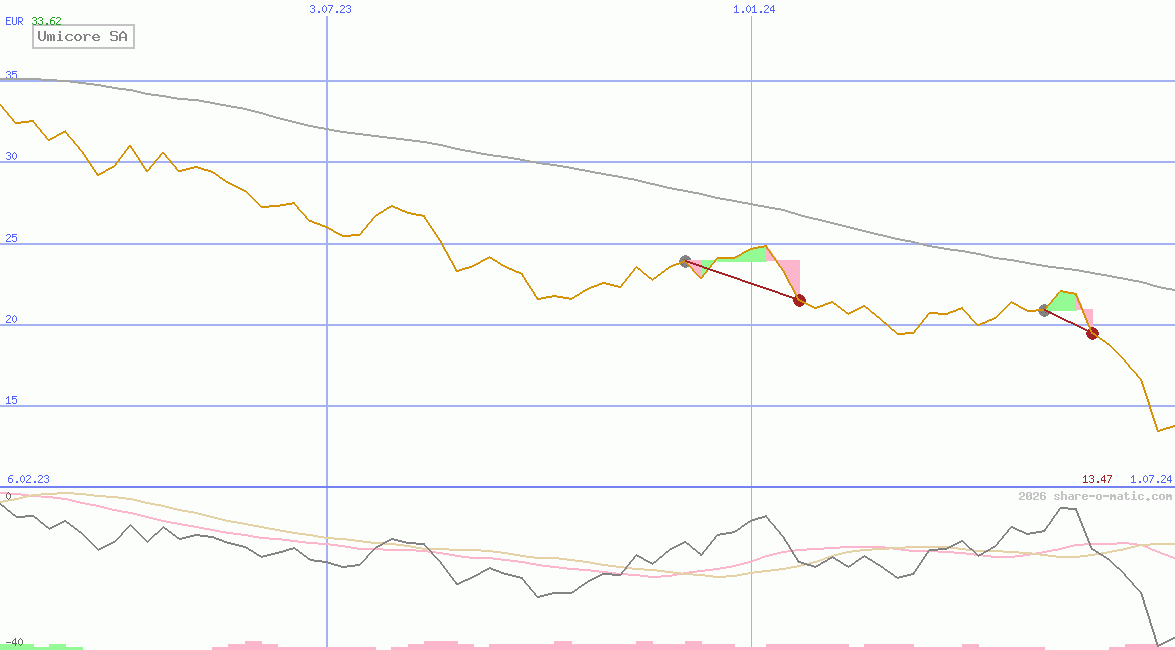Image resolution: width=1175 pixels, height=650 pixels.
Task: Click the pink shaded area after 1.01.24
Action: [x=788, y=272]
